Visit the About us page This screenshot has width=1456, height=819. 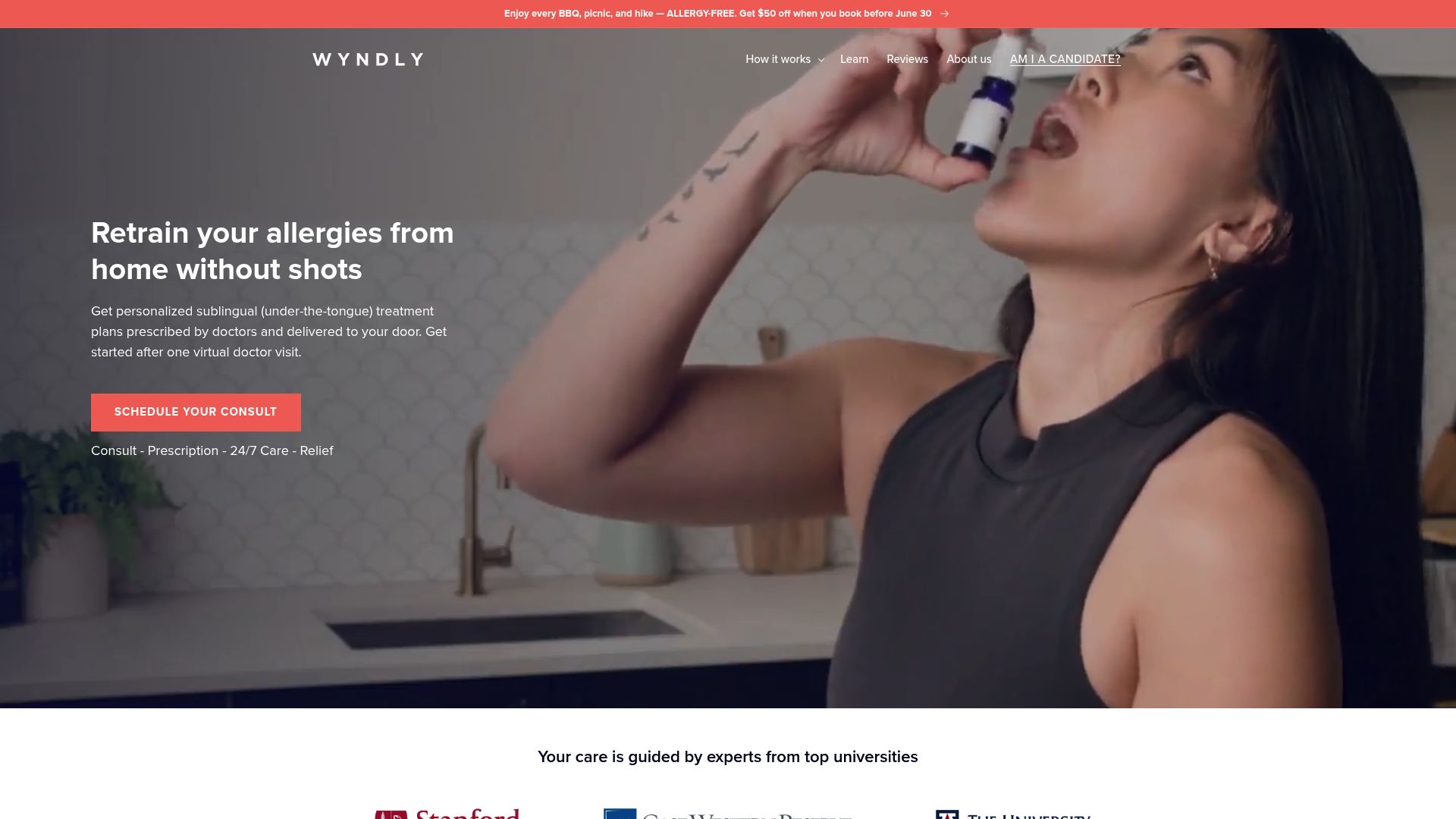click(x=968, y=59)
